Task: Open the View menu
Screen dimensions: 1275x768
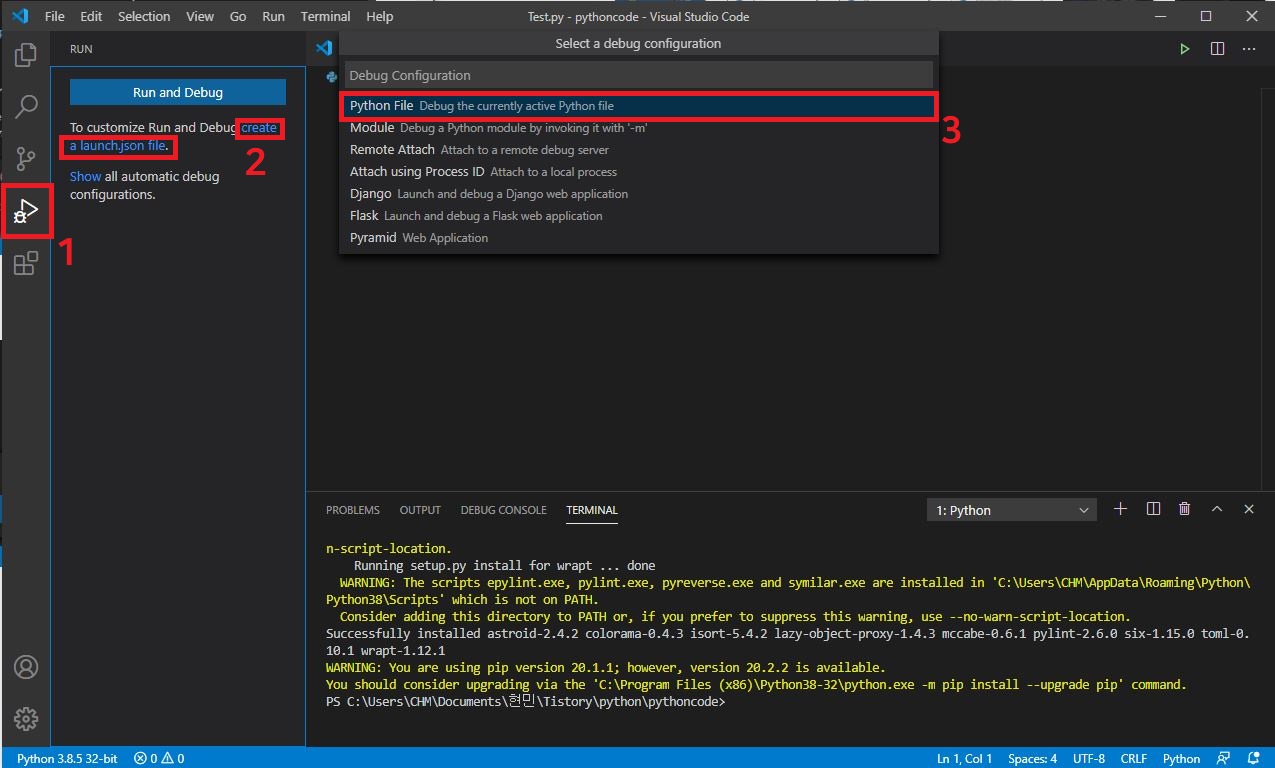Action: (x=200, y=17)
